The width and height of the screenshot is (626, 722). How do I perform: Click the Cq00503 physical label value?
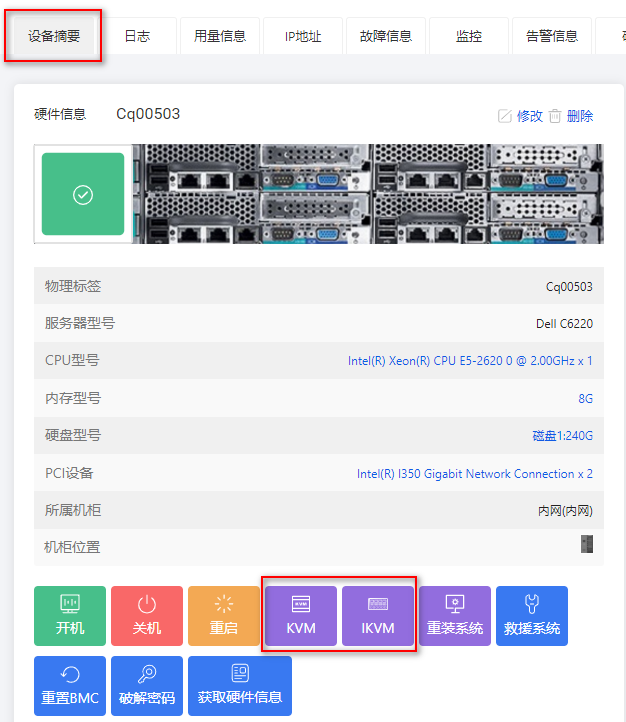click(x=569, y=286)
